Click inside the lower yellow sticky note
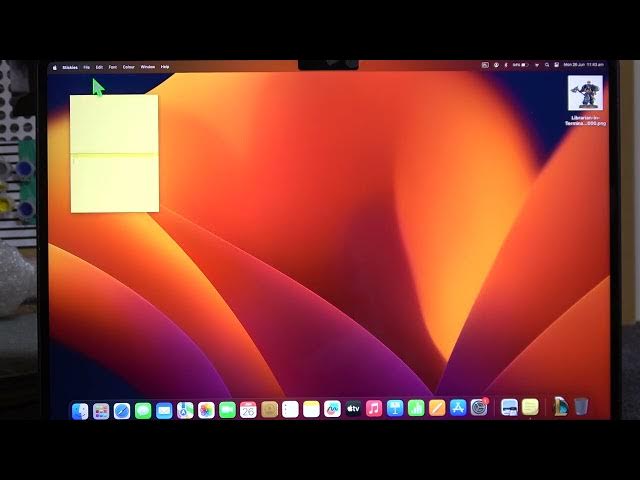Viewport: 640px width, 480px height. click(x=115, y=184)
